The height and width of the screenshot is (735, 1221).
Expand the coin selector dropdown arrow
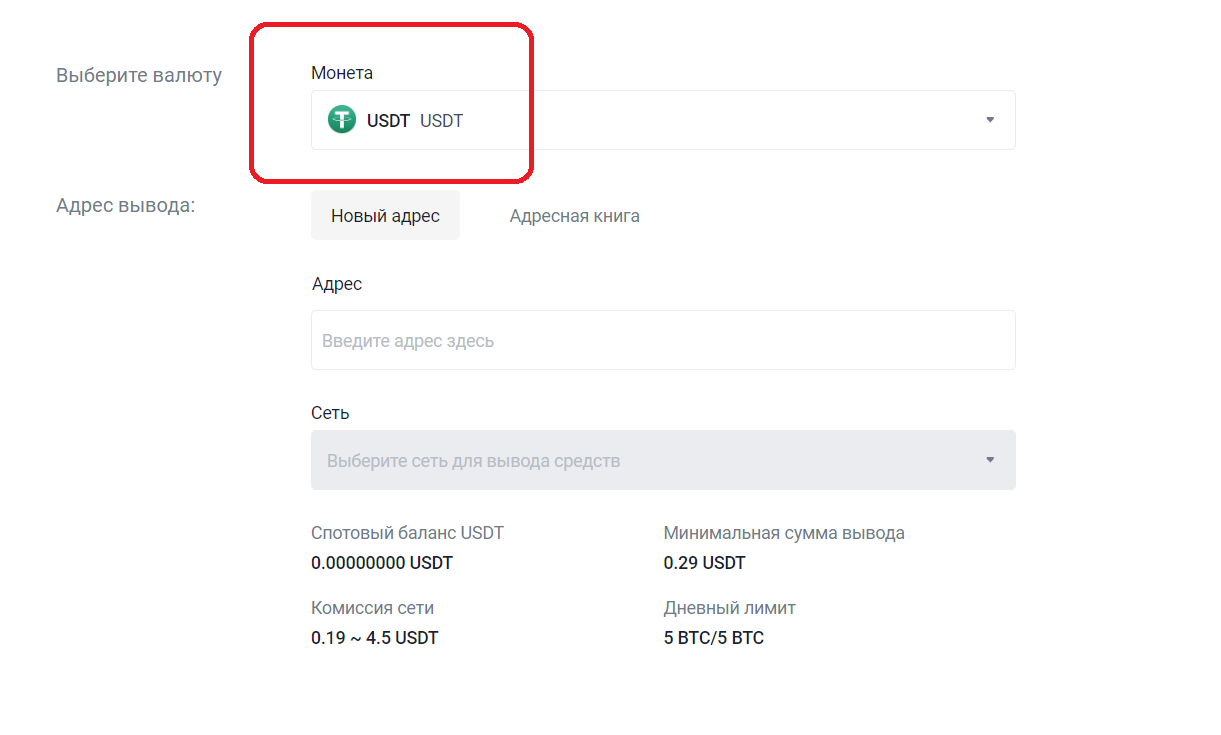(990, 120)
